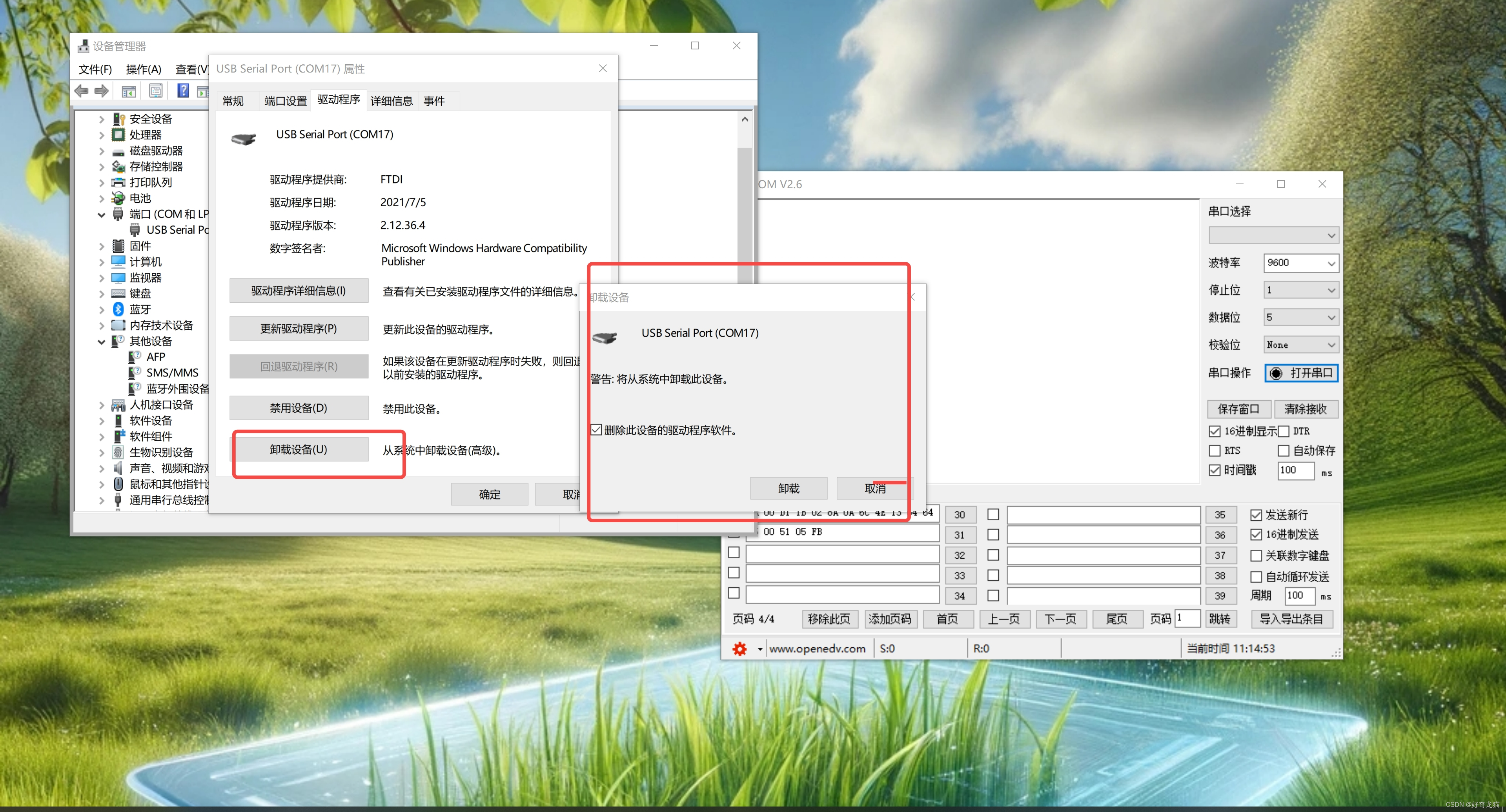Click the properties toolbar icon
This screenshot has width=1506, height=812.
155,91
